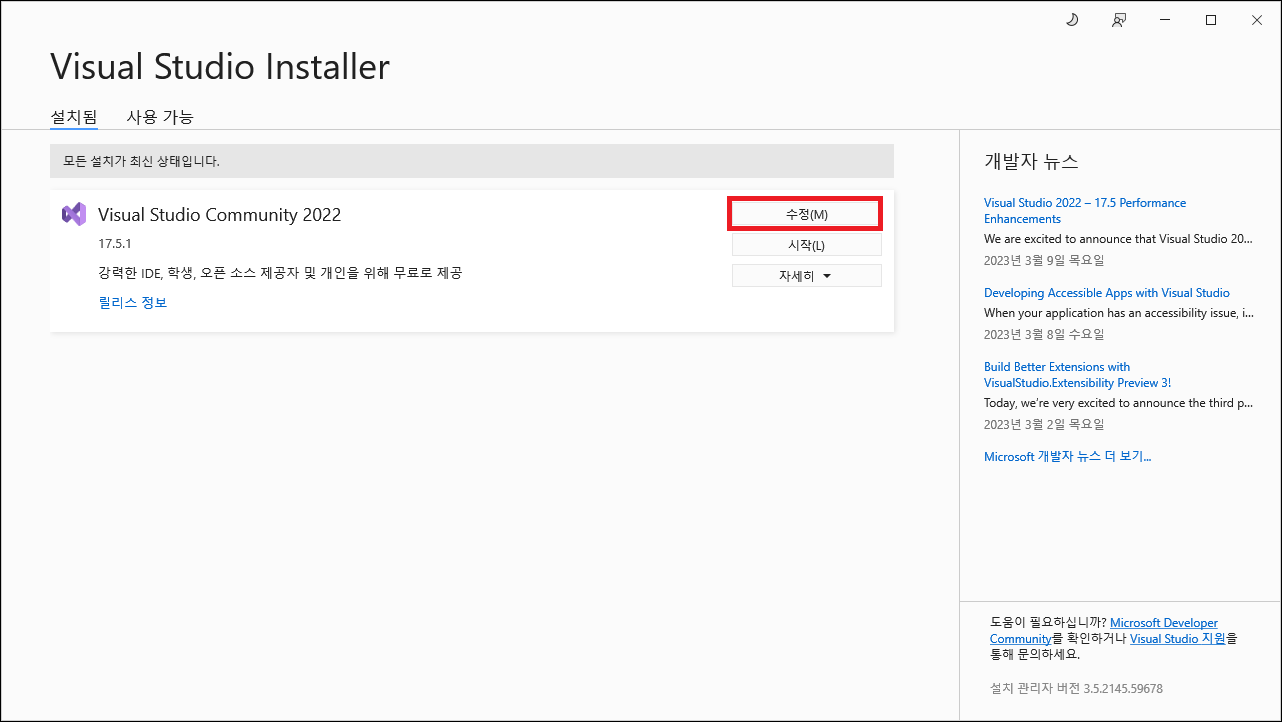Expand the 자세히 dropdown

[806, 275]
